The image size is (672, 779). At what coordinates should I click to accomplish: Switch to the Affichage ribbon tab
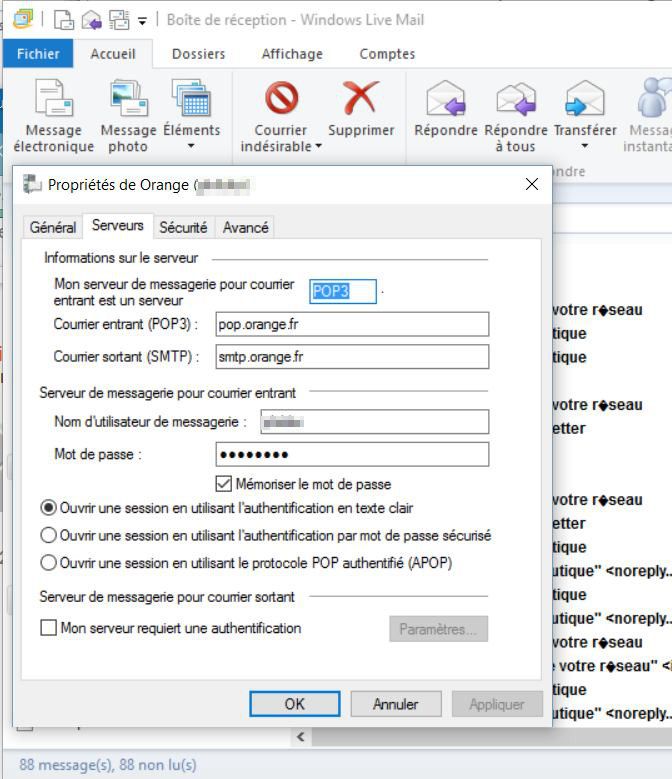292,54
